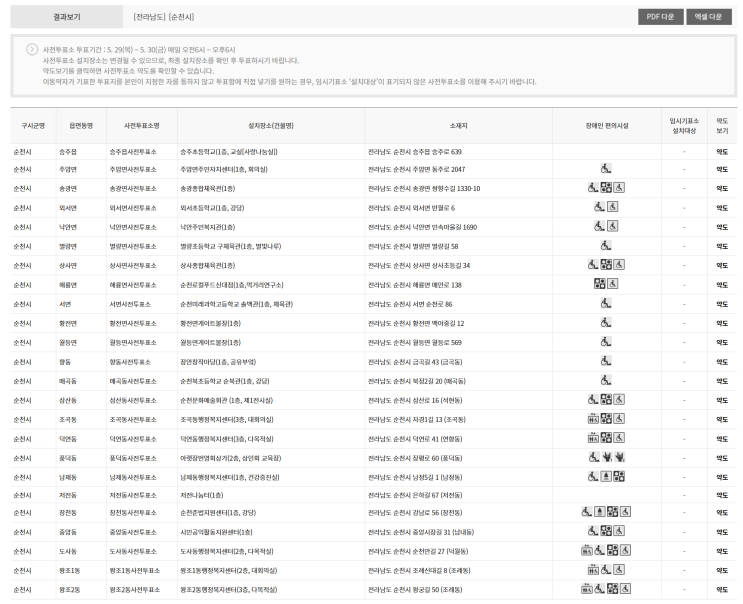Open 약도 map for 해룡면 row

[x=722, y=285]
